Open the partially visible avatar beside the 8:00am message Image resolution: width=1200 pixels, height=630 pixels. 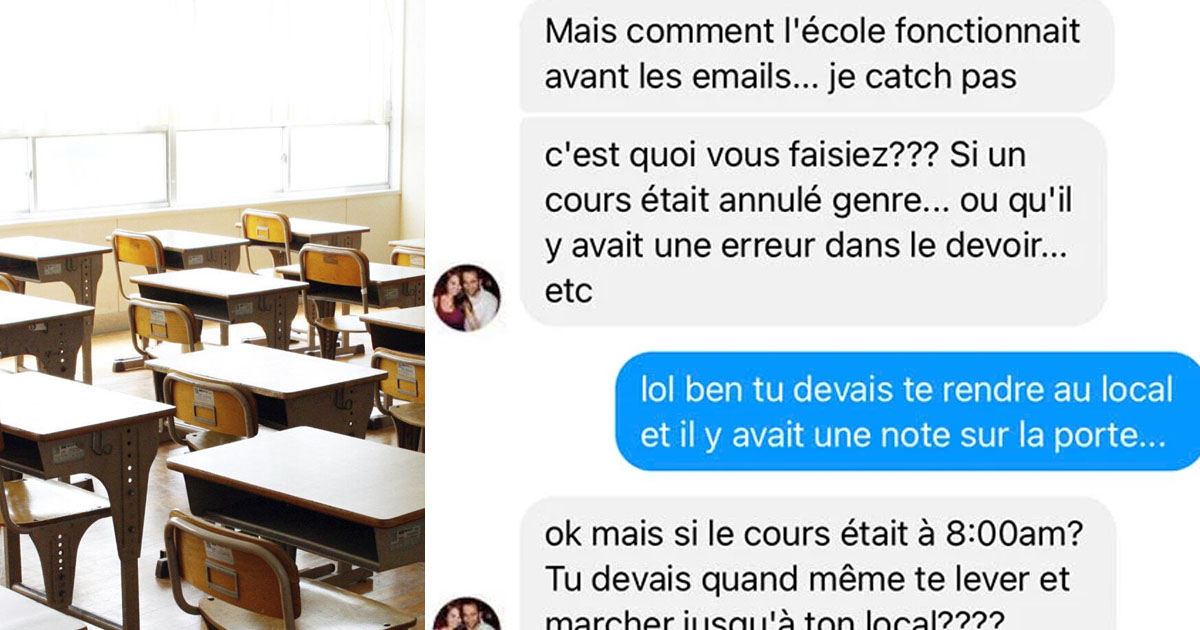point(465,614)
